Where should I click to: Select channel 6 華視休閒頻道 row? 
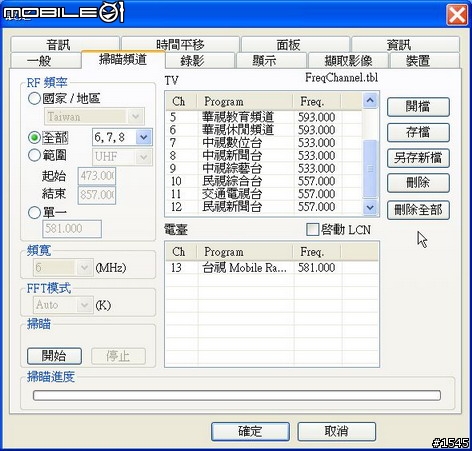pos(264,130)
